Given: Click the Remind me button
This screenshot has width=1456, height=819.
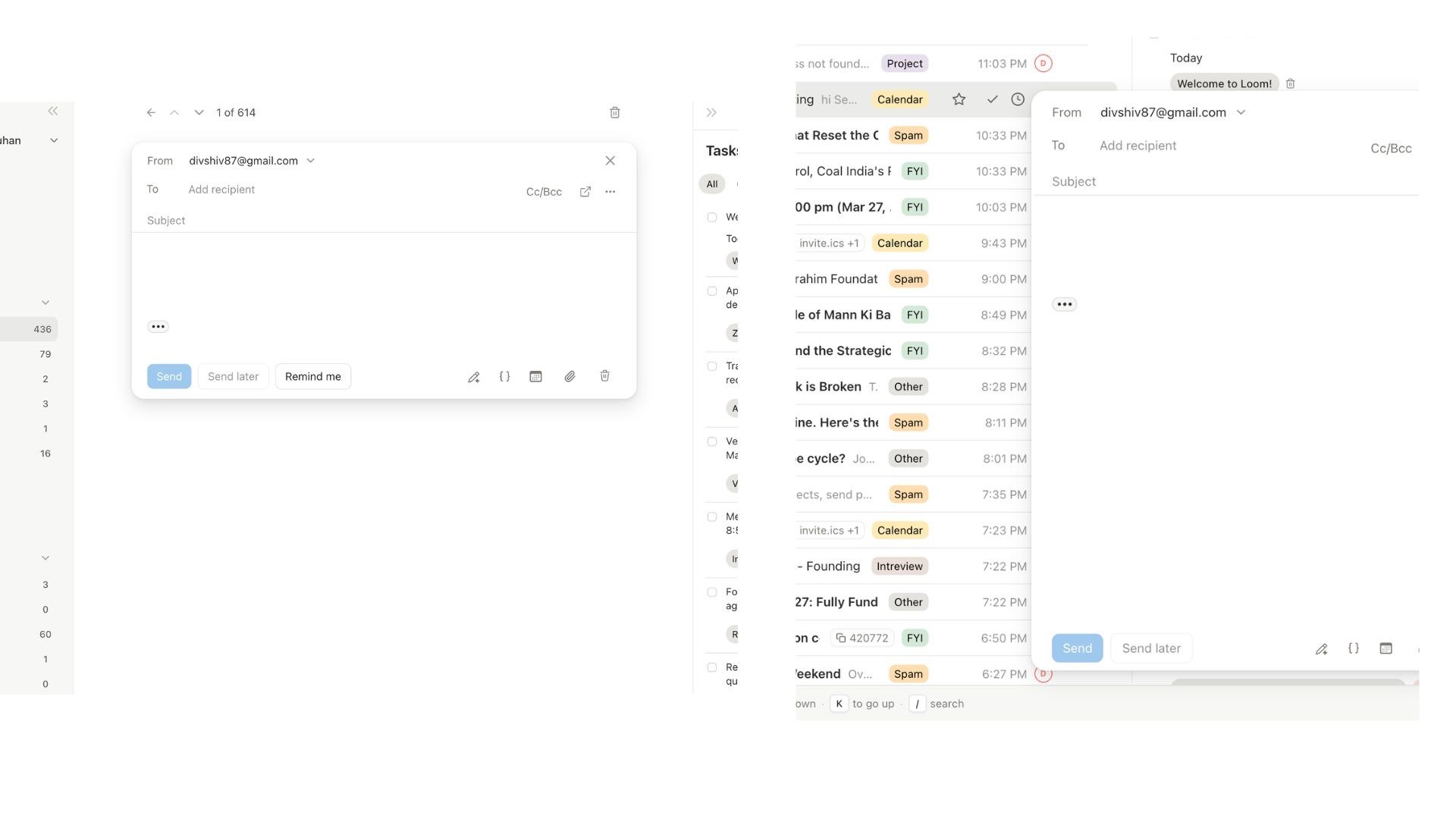Looking at the screenshot, I should tap(313, 377).
